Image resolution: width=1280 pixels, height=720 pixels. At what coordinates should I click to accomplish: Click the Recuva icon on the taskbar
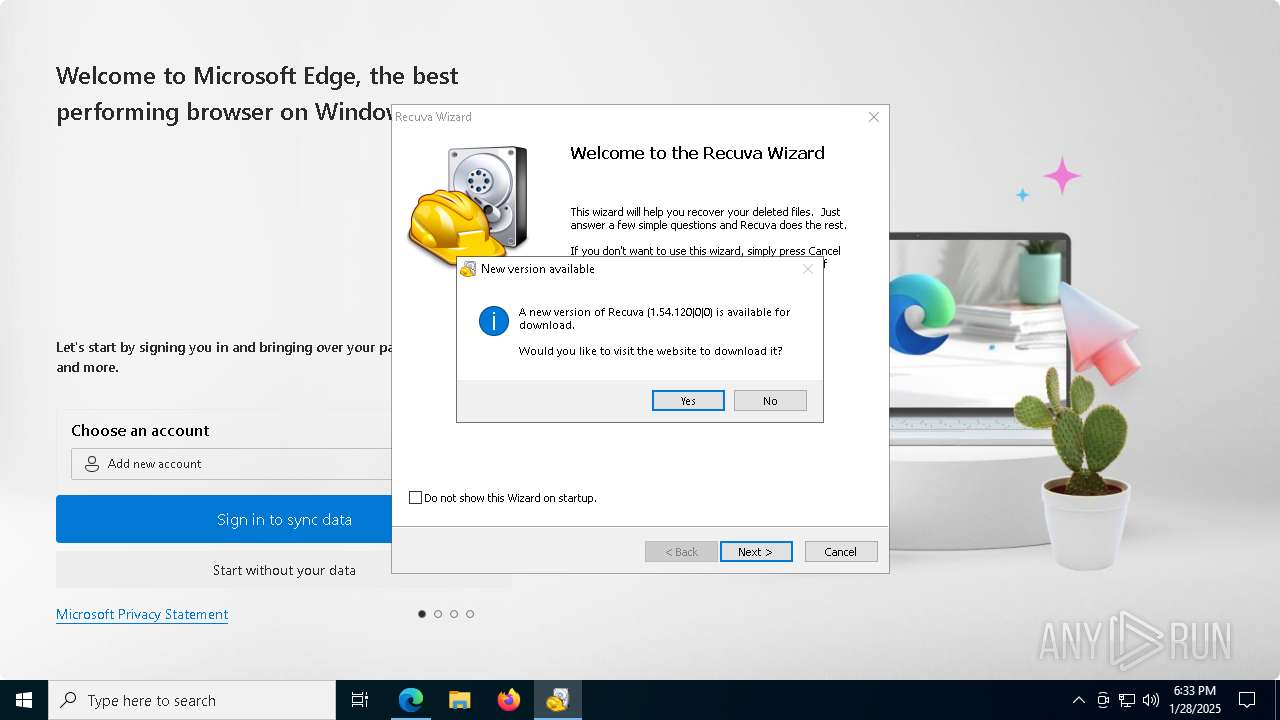[558, 700]
